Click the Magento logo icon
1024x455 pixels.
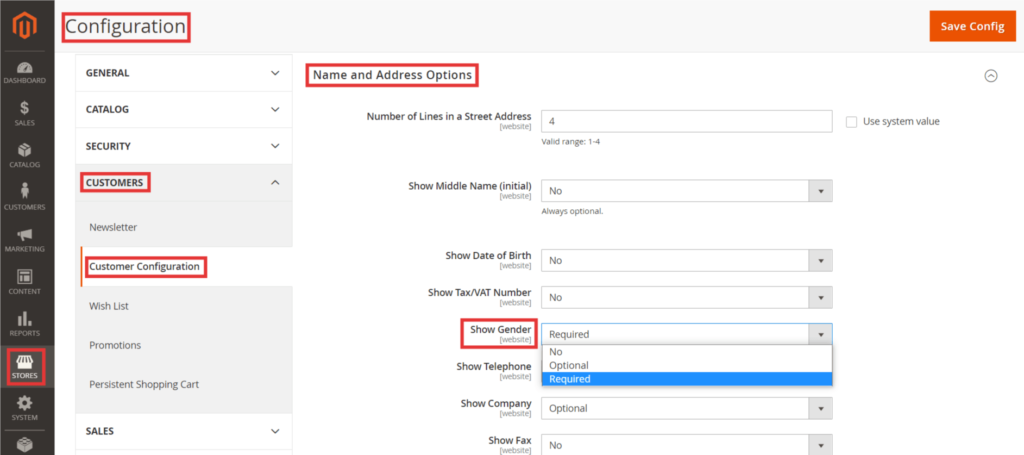click(x=25, y=26)
